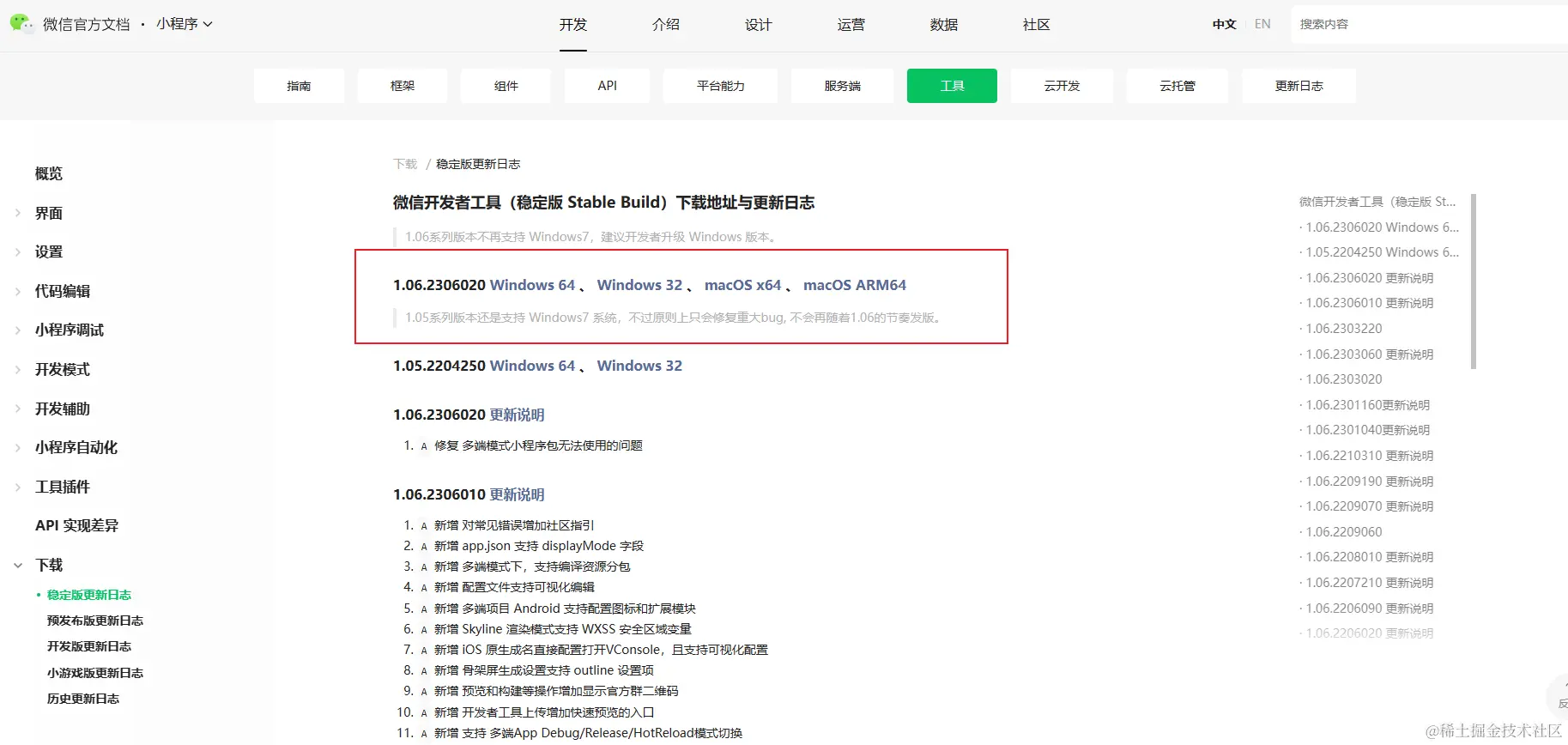Download the macOS ARM64 build
This screenshot has height=745, width=1568.
[855, 285]
